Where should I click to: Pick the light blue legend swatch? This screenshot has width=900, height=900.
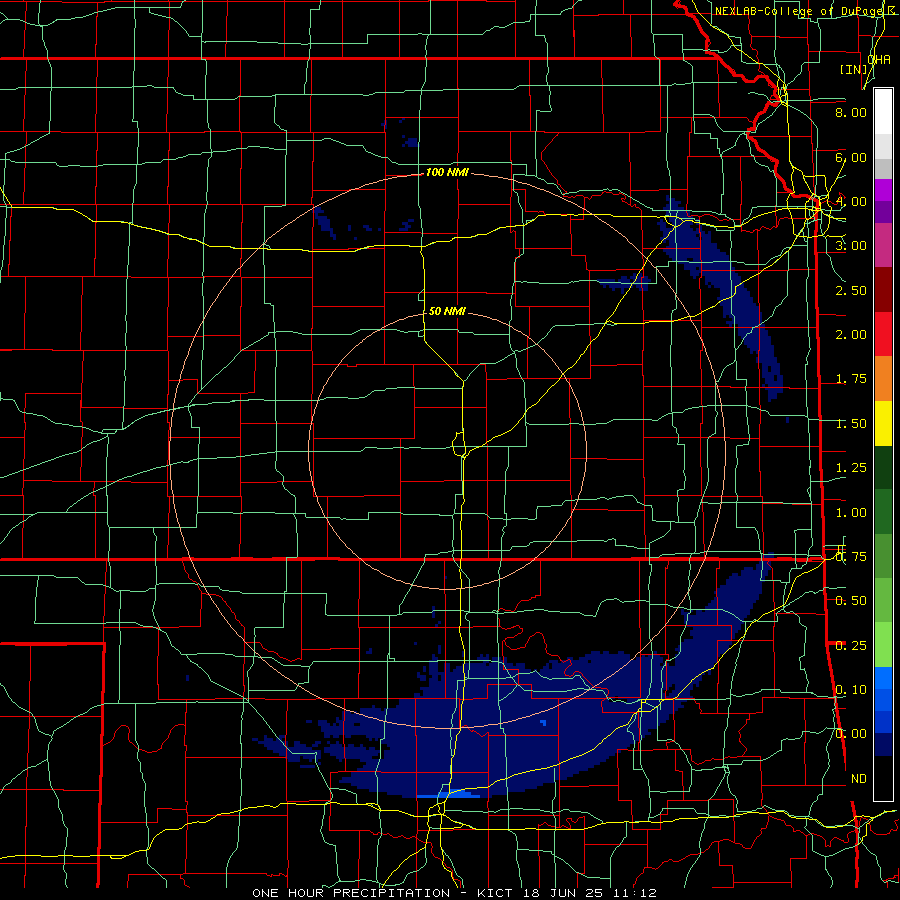pyautogui.click(x=883, y=678)
